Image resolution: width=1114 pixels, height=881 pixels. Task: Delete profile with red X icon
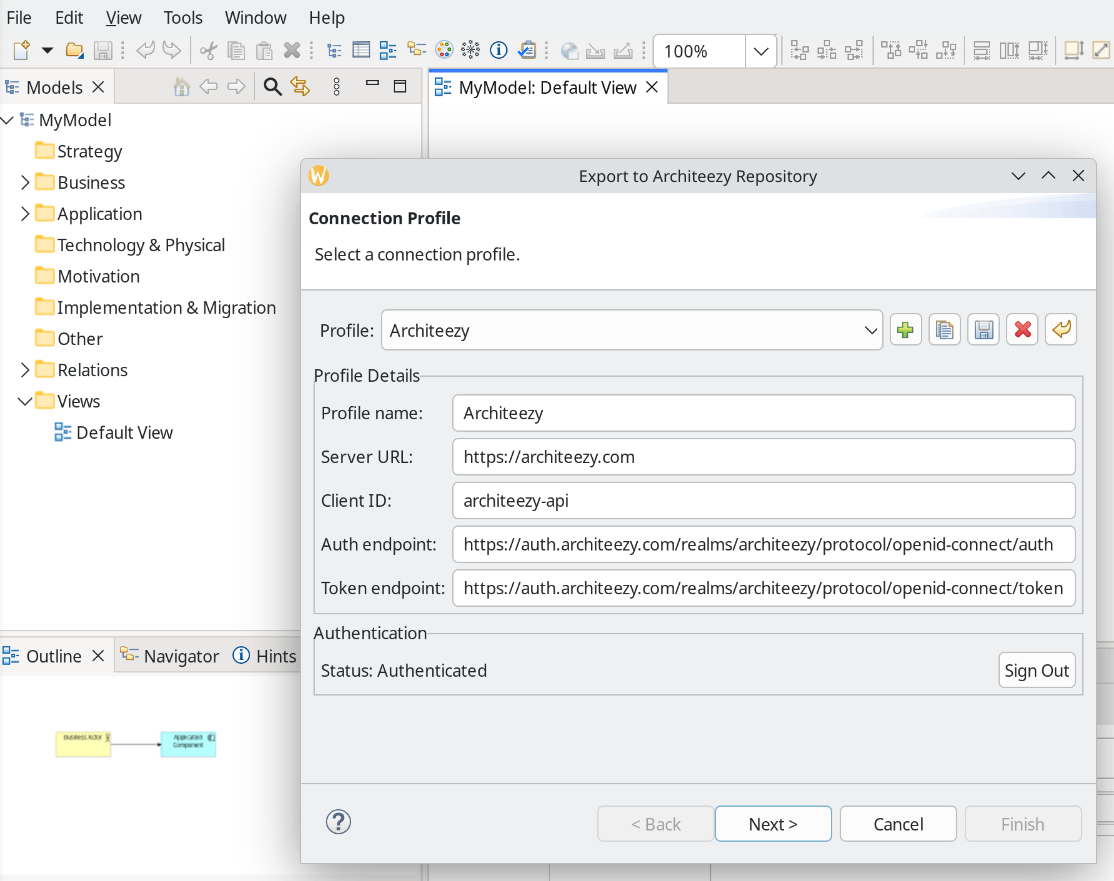click(1022, 330)
